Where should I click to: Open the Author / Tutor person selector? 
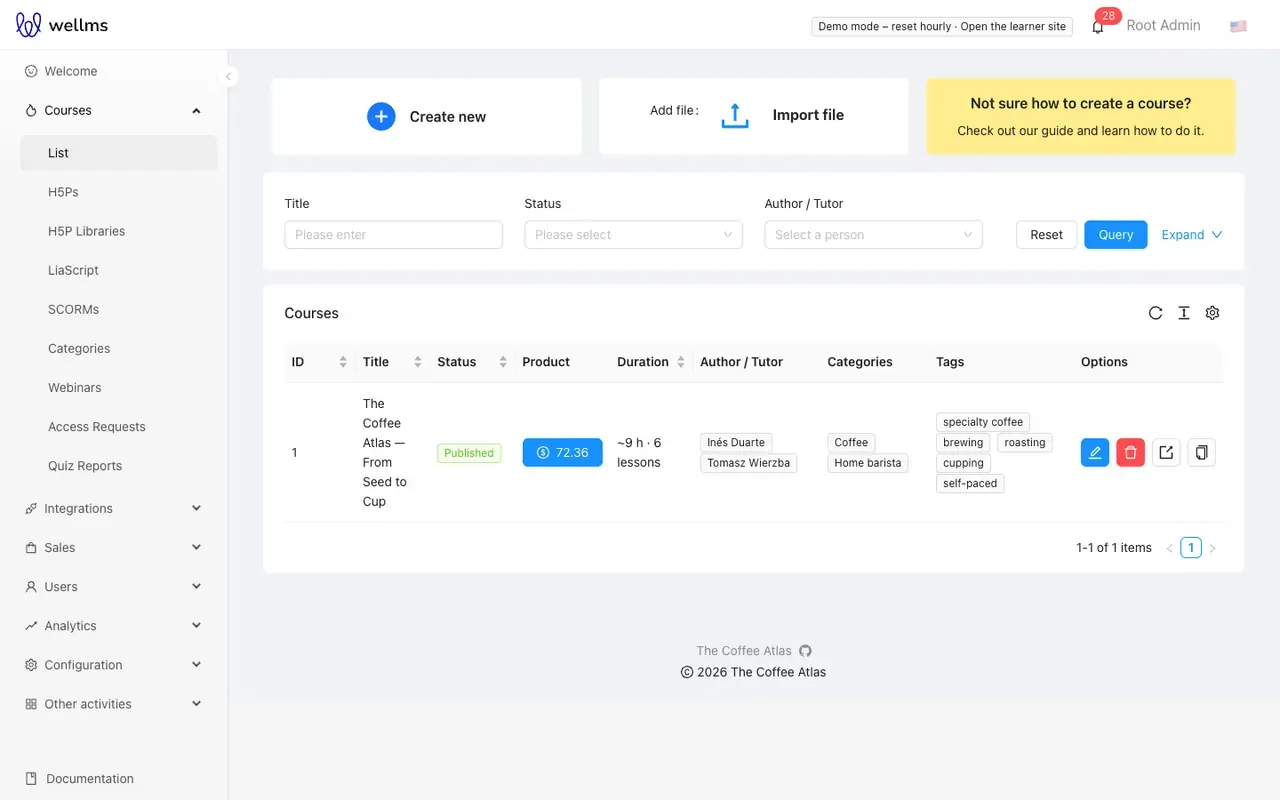(873, 235)
